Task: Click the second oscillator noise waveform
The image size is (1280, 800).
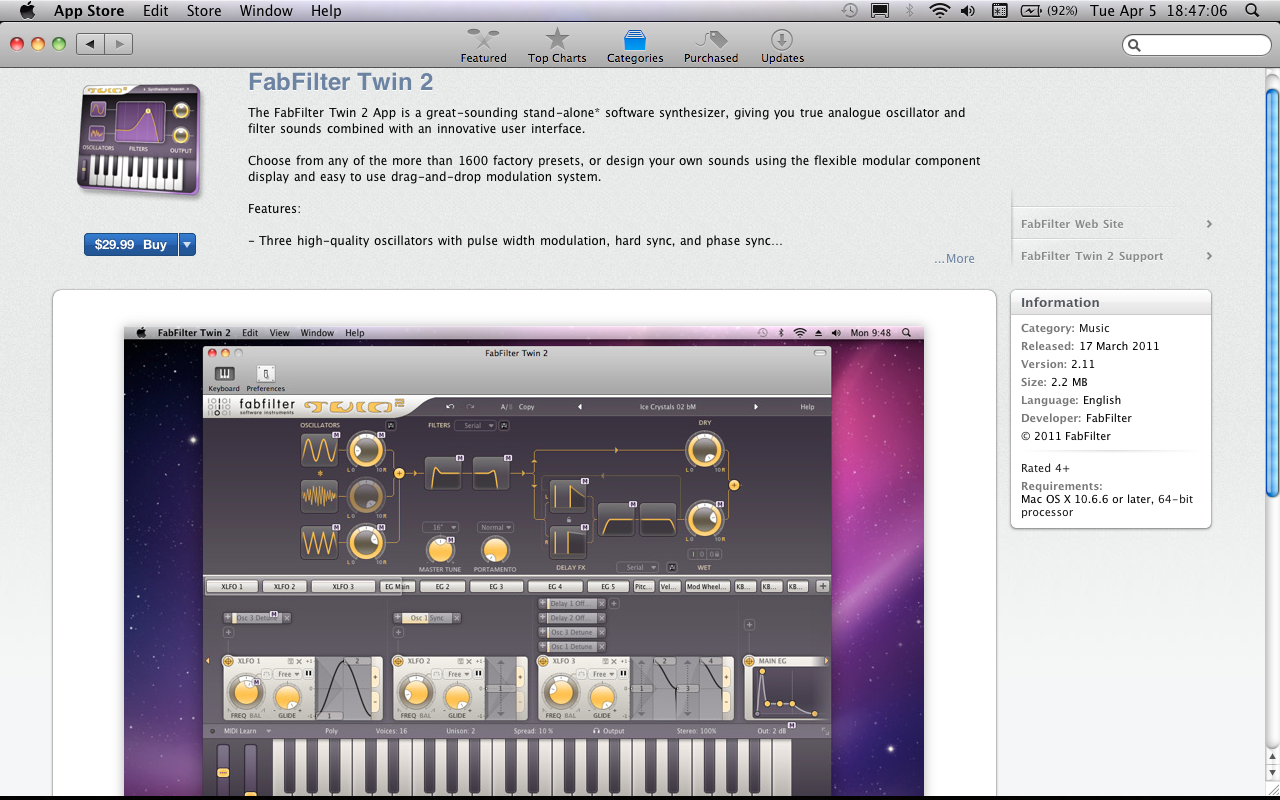Action: click(319, 496)
